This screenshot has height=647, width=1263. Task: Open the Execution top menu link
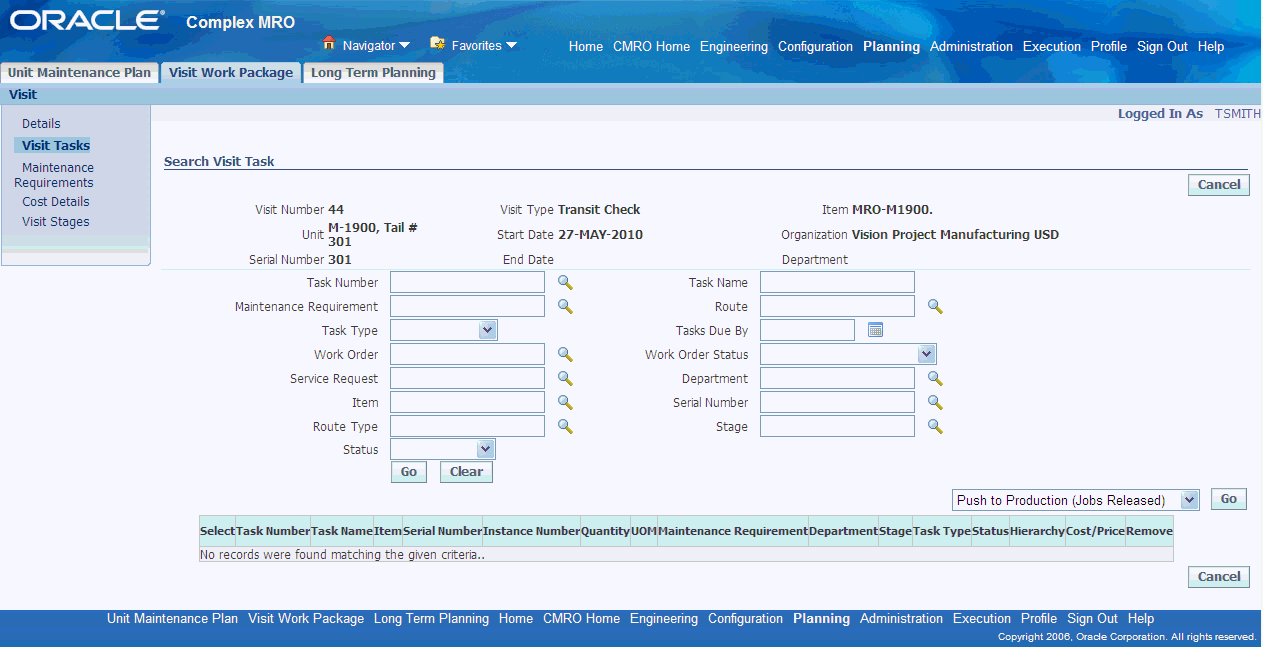[x=1052, y=46]
